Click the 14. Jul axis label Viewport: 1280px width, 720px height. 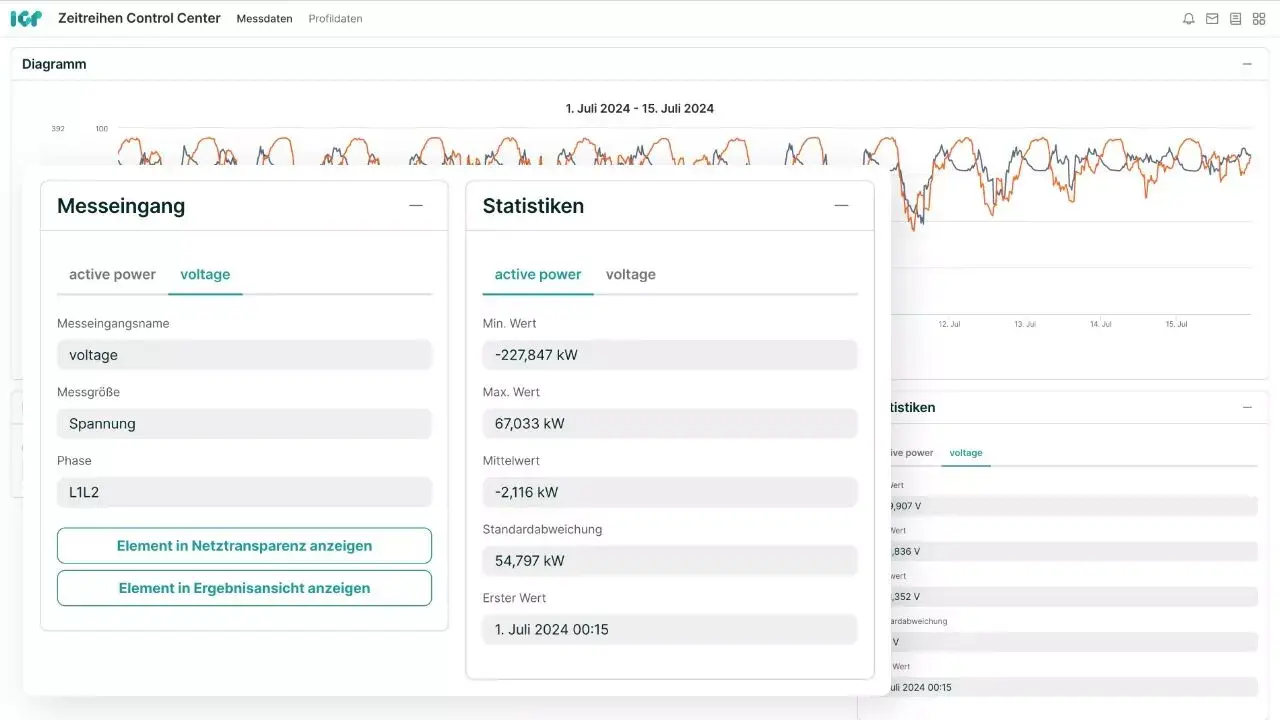point(1101,325)
